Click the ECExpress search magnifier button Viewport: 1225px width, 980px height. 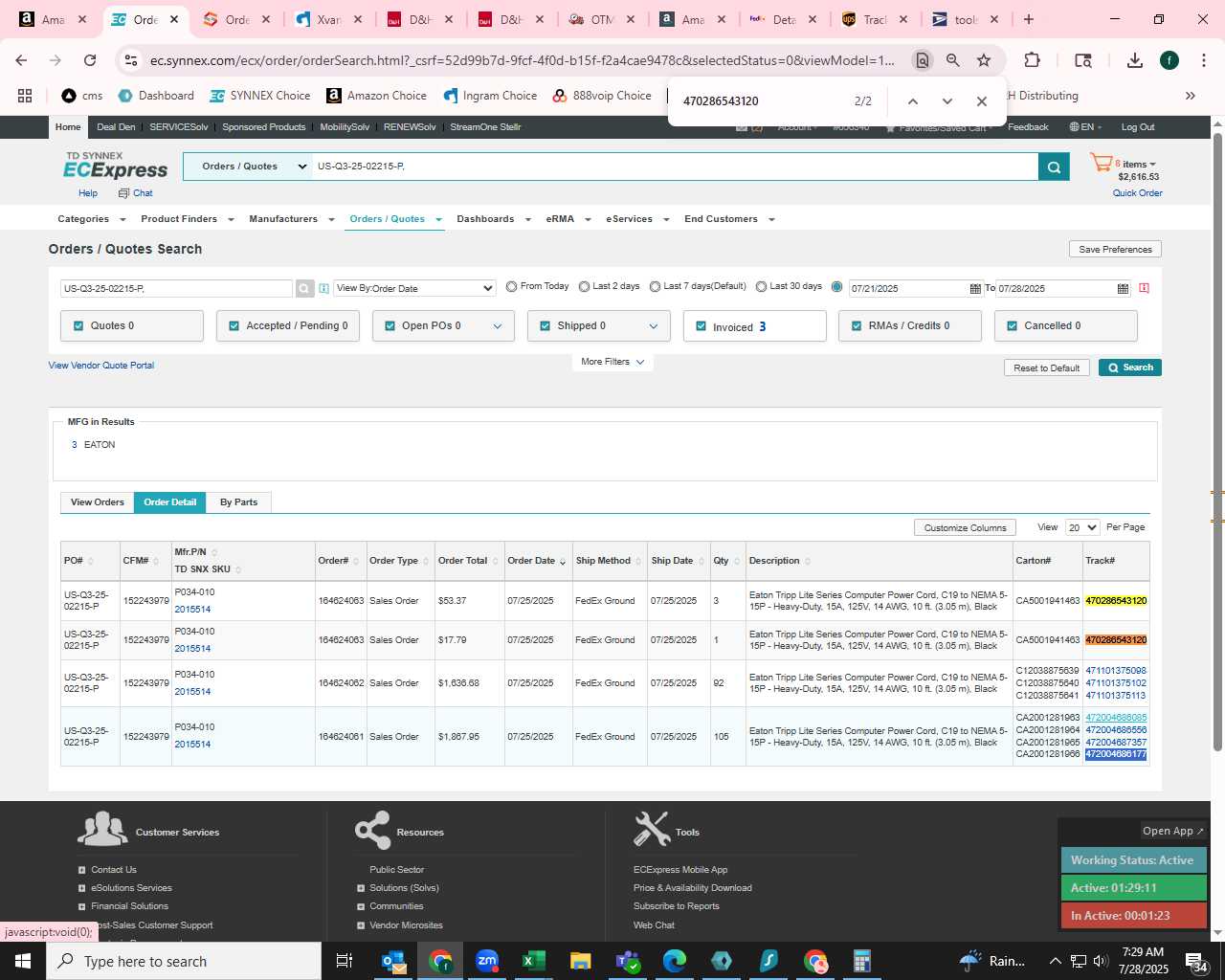[x=1053, y=167]
